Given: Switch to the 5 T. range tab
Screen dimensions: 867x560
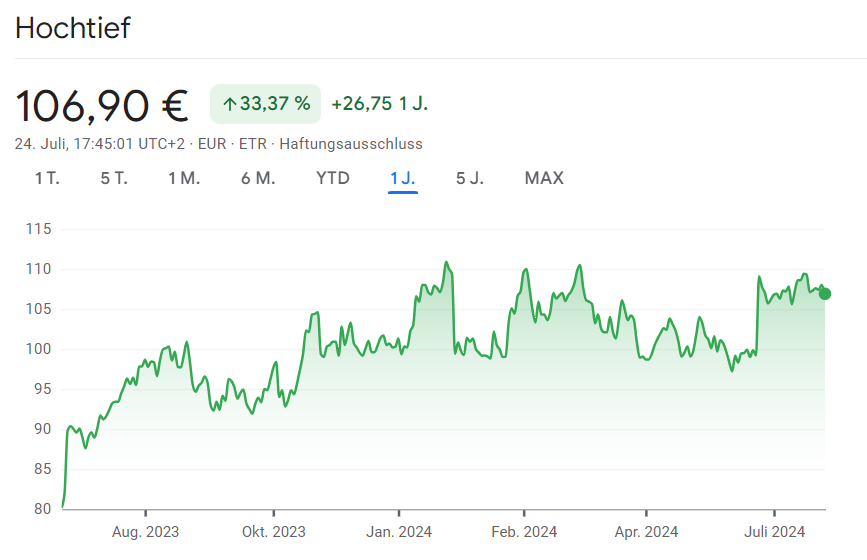Looking at the screenshot, I should pyautogui.click(x=114, y=178).
